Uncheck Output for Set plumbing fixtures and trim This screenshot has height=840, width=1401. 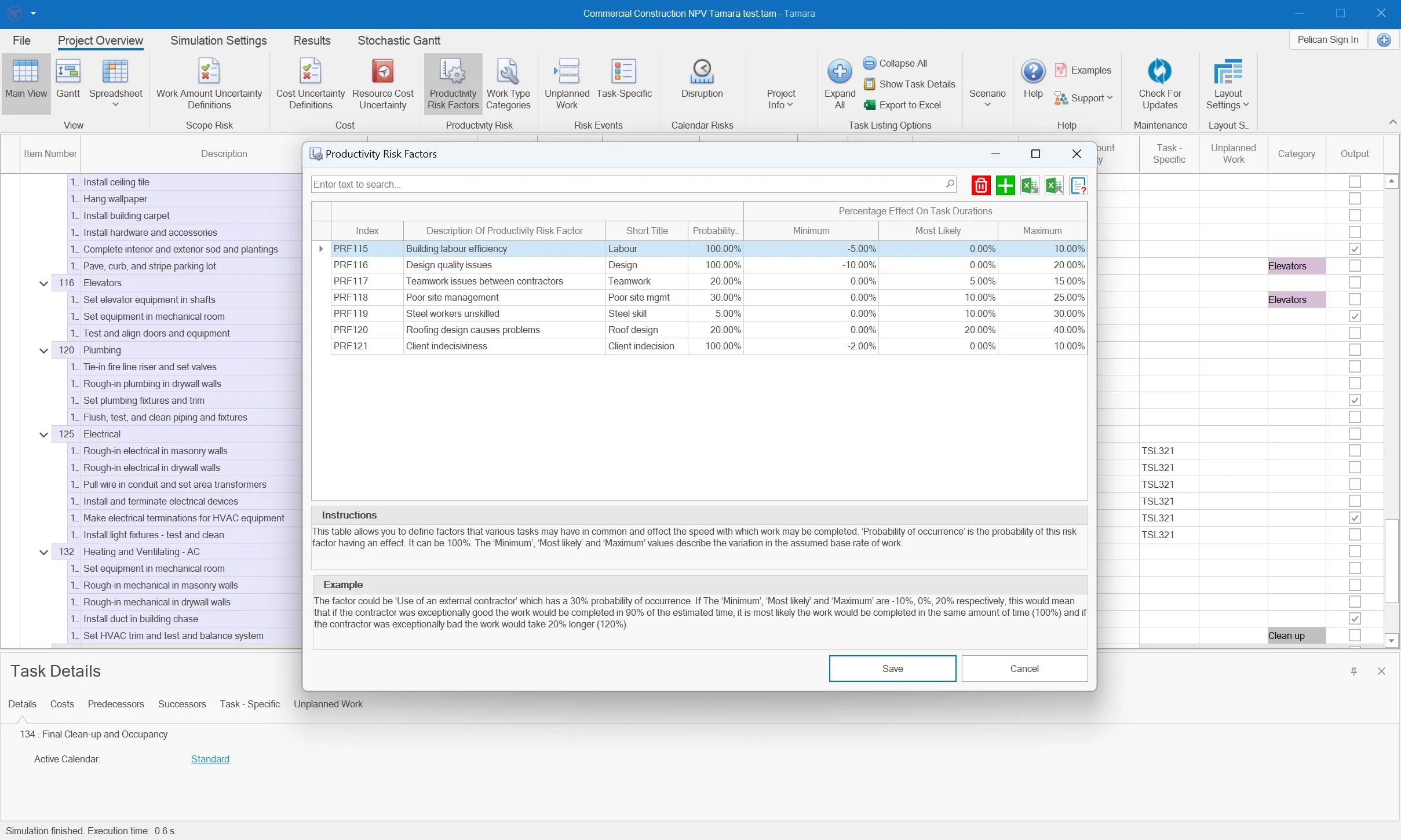pos(1354,400)
